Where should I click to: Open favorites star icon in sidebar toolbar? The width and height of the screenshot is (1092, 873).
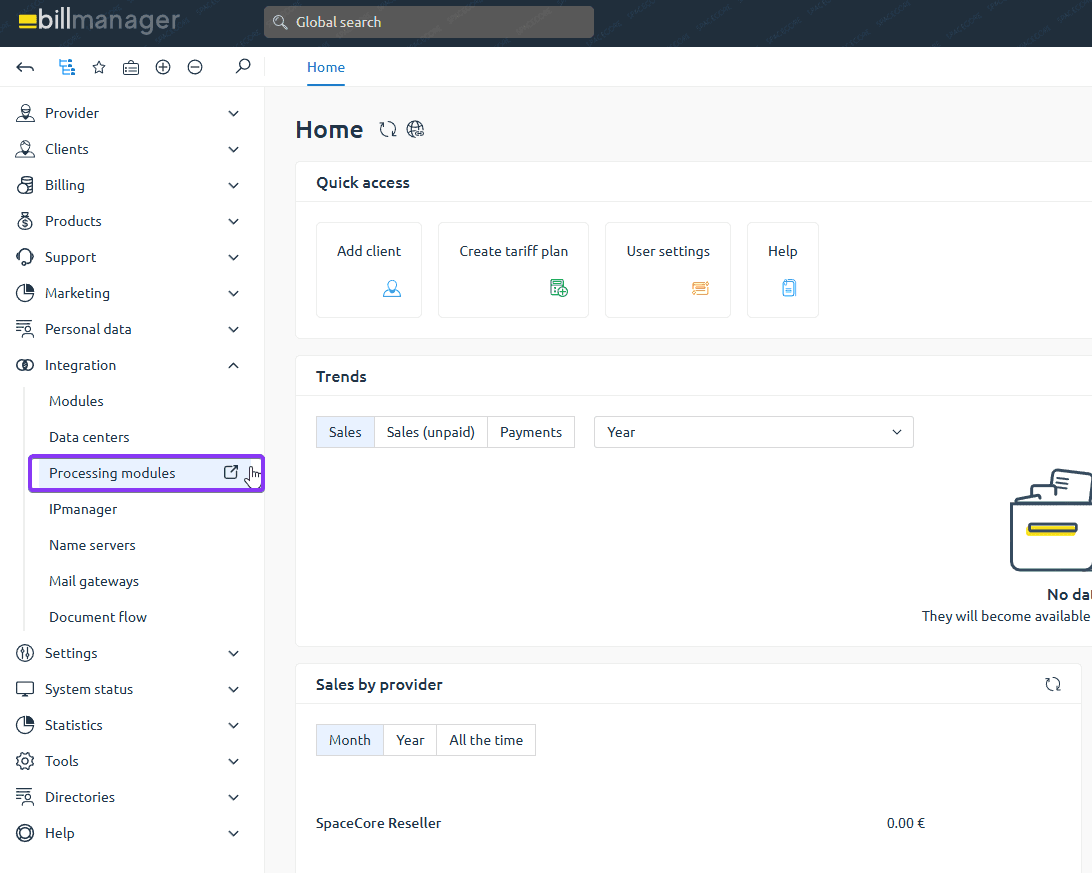pos(99,67)
